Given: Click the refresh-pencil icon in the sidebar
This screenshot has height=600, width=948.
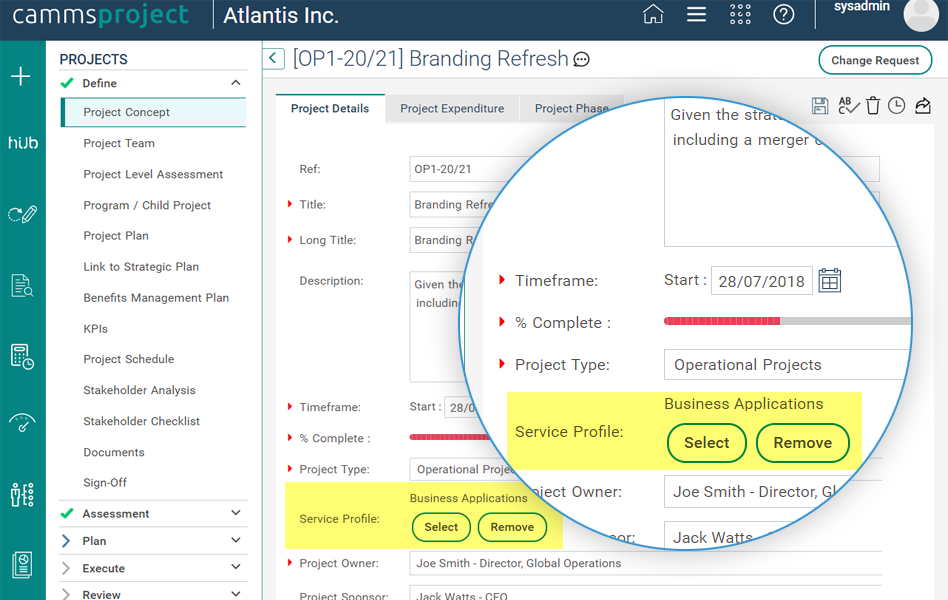Looking at the screenshot, I should tap(22, 214).
